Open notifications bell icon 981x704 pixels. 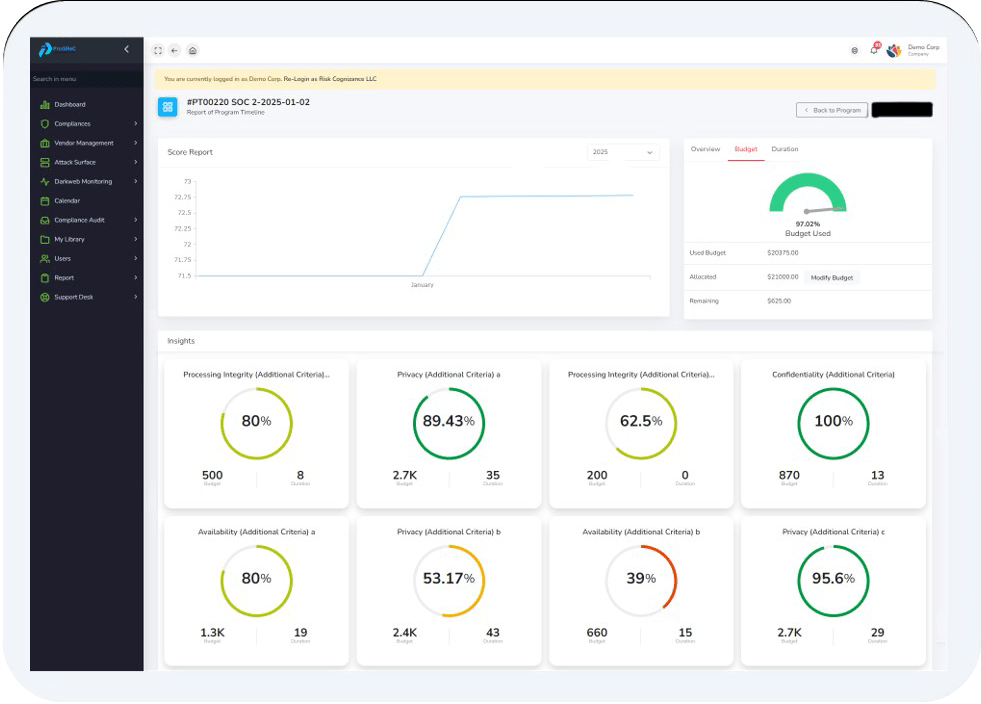pos(874,50)
